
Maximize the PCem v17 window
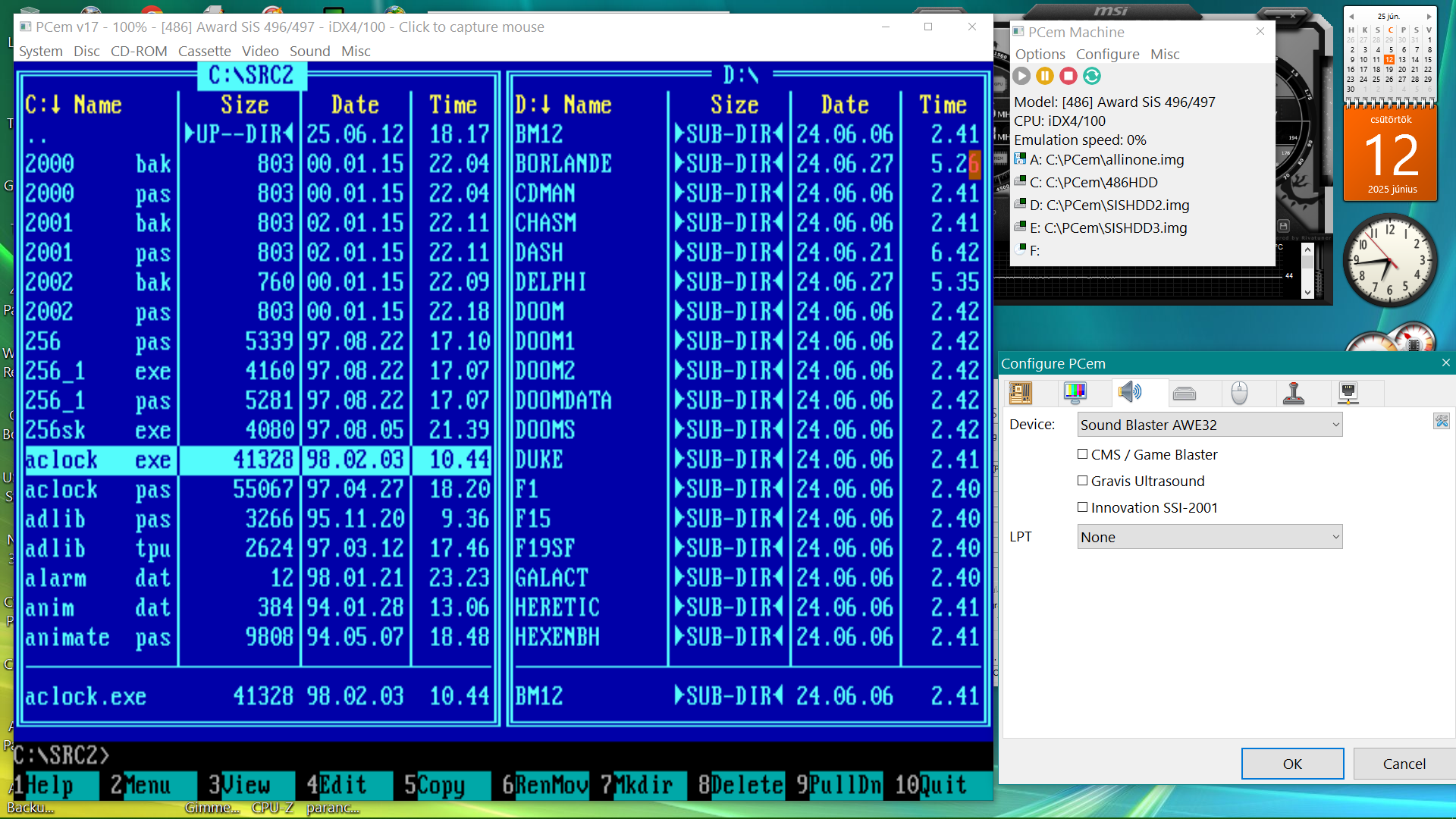pos(928,27)
